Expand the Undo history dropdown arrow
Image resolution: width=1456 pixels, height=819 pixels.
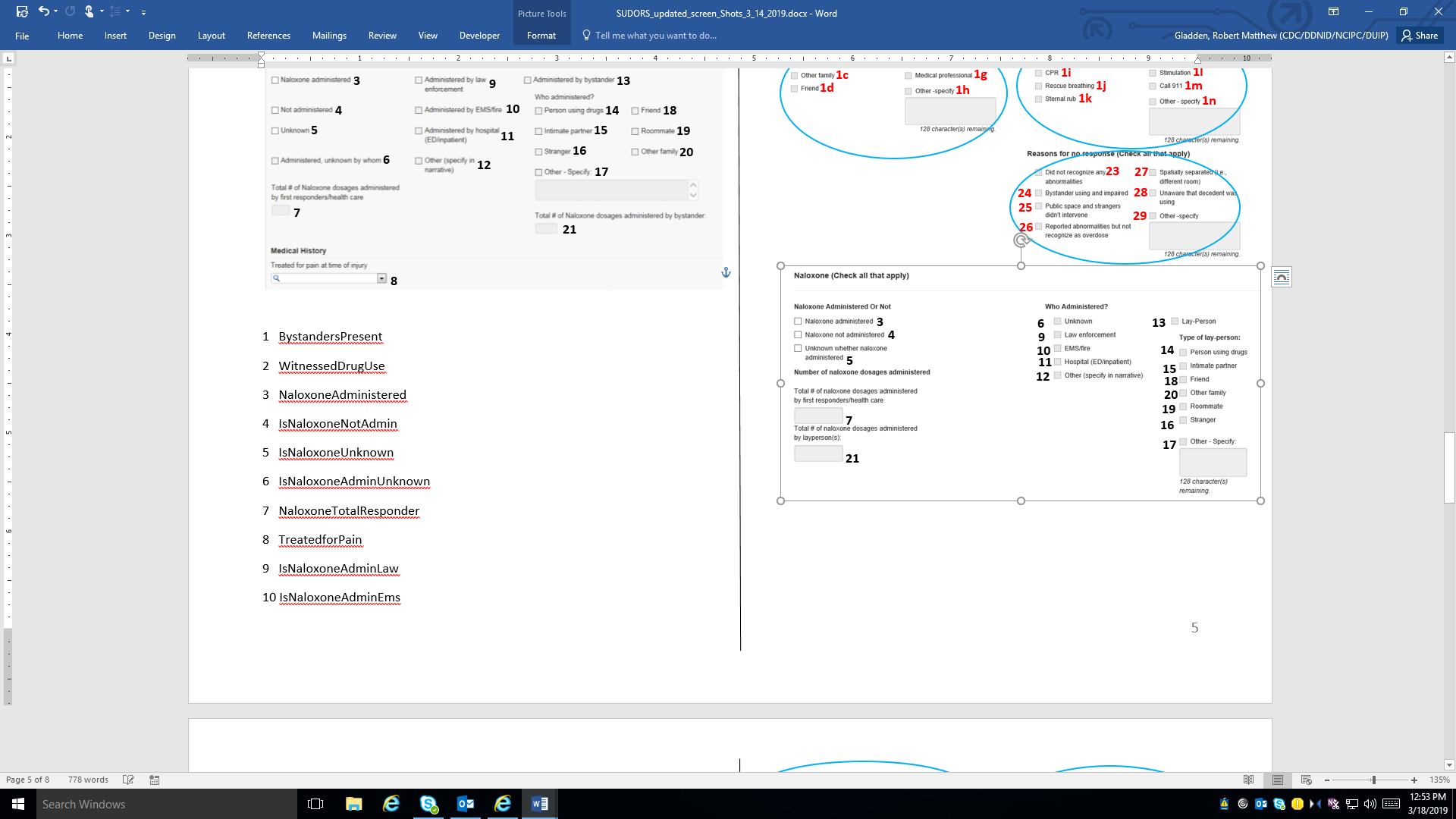coord(56,11)
